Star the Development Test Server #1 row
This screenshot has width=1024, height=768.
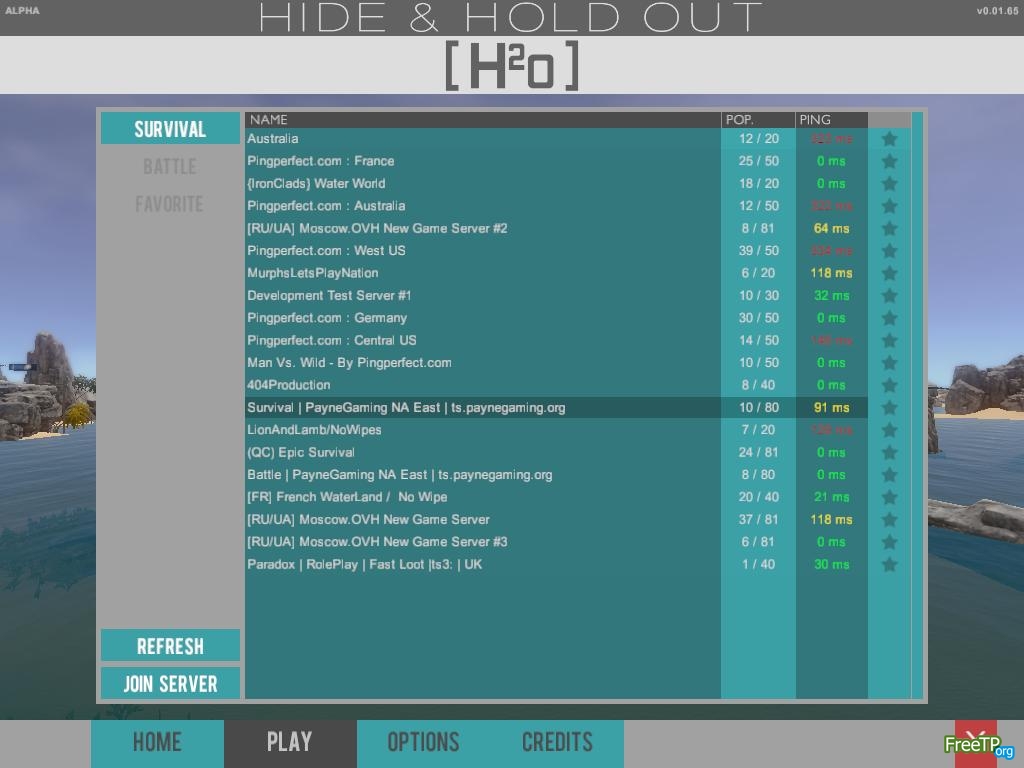pyautogui.click(x=889, y=296)
